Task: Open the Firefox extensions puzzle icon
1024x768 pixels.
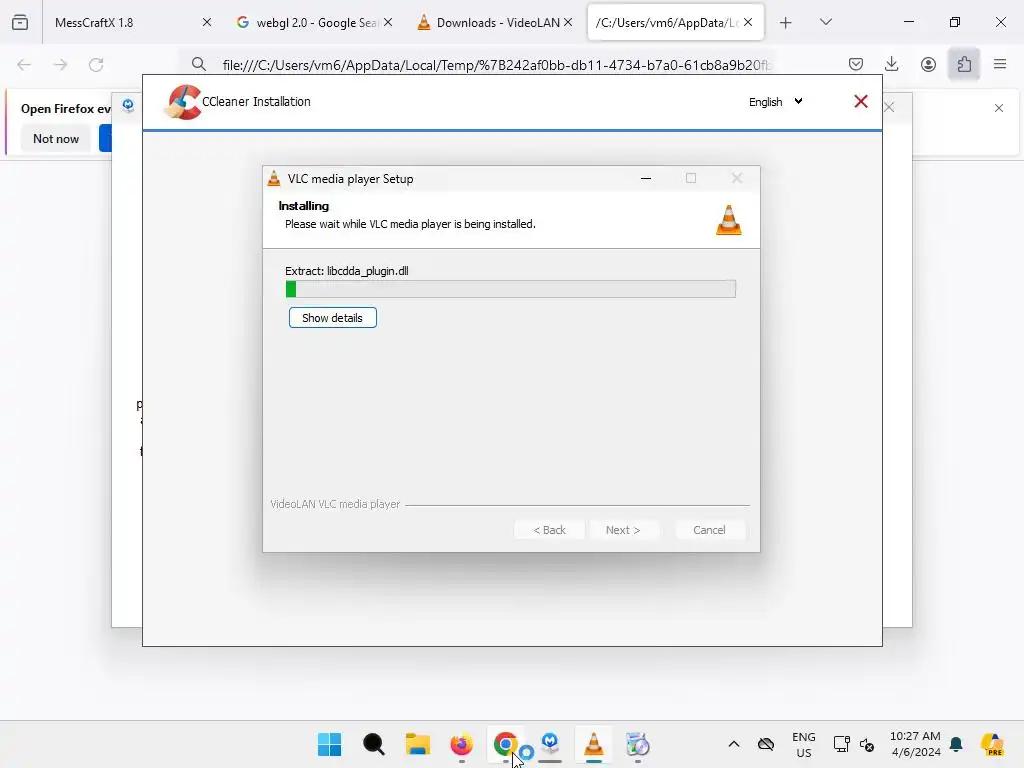Action: (964, 64)
